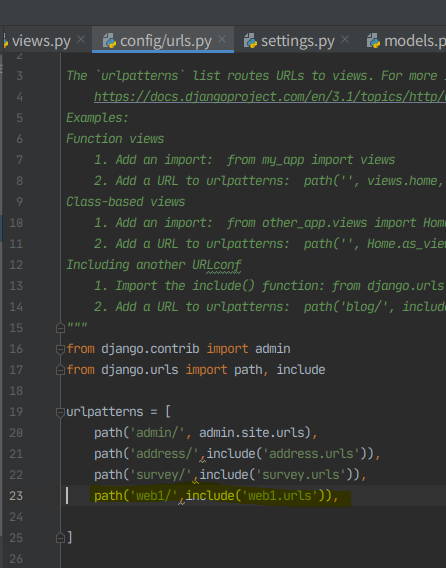This screenshot has width=446, height=568.
Task: Close the config/urls.py tab
Action: coord(222,39)
